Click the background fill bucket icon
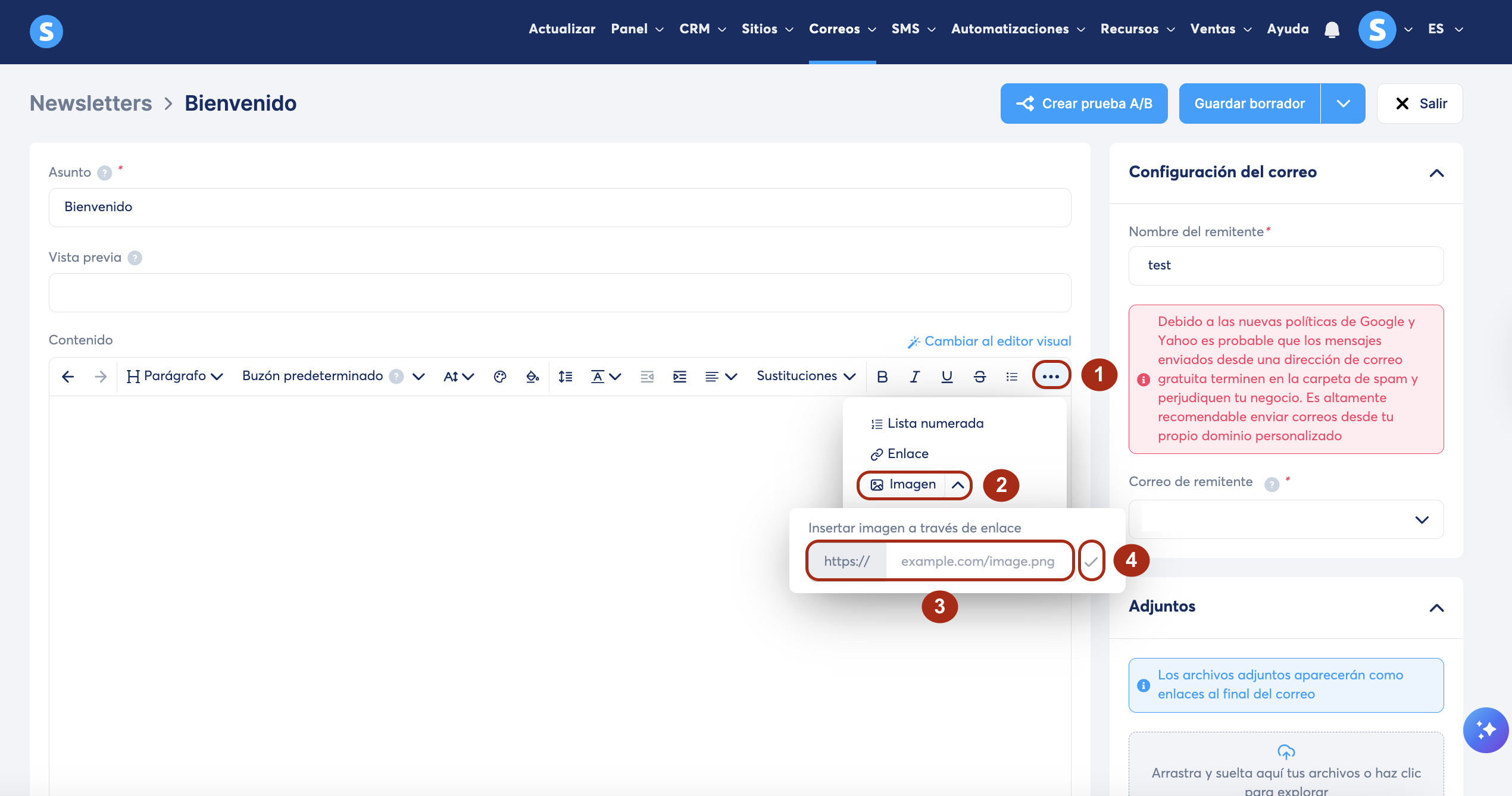 point(532,377)
